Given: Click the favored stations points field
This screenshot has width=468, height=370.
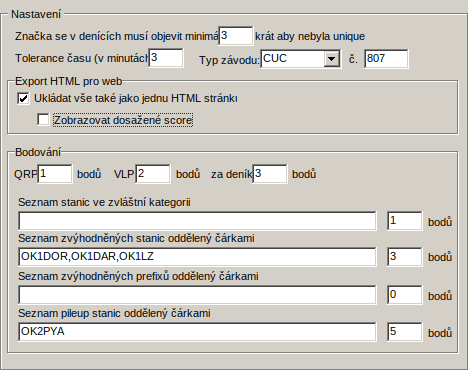Looking at the screenshot, I should (x=405, y=257).
